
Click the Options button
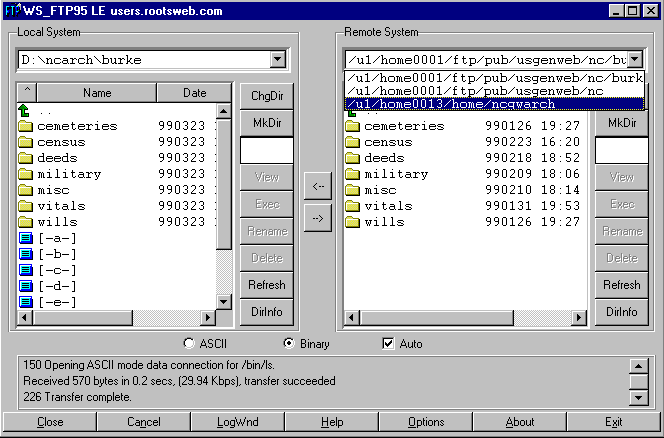pyautogui.click(x=426, y=422)
